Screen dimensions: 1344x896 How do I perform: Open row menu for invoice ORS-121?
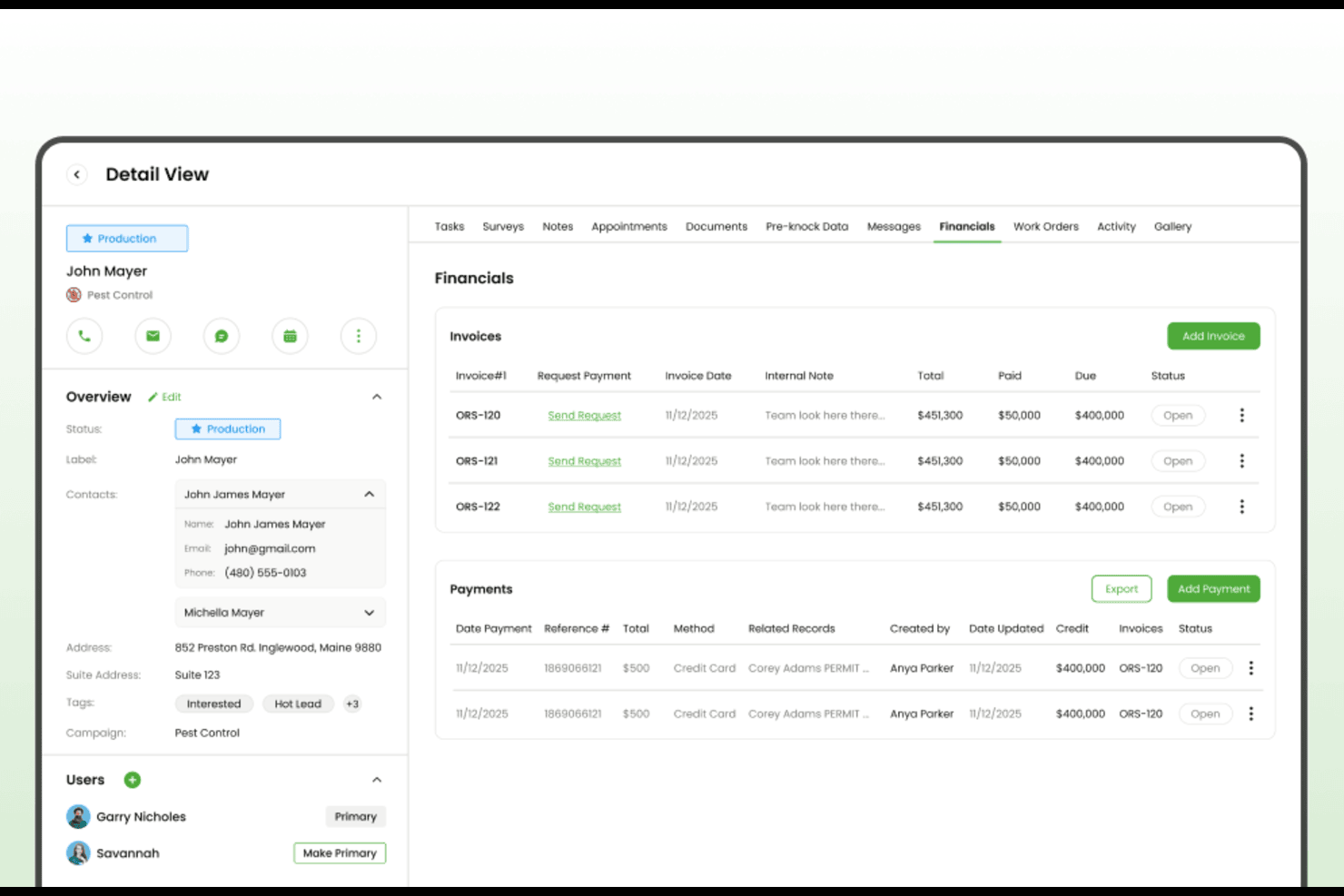[x=1241, y=461]
